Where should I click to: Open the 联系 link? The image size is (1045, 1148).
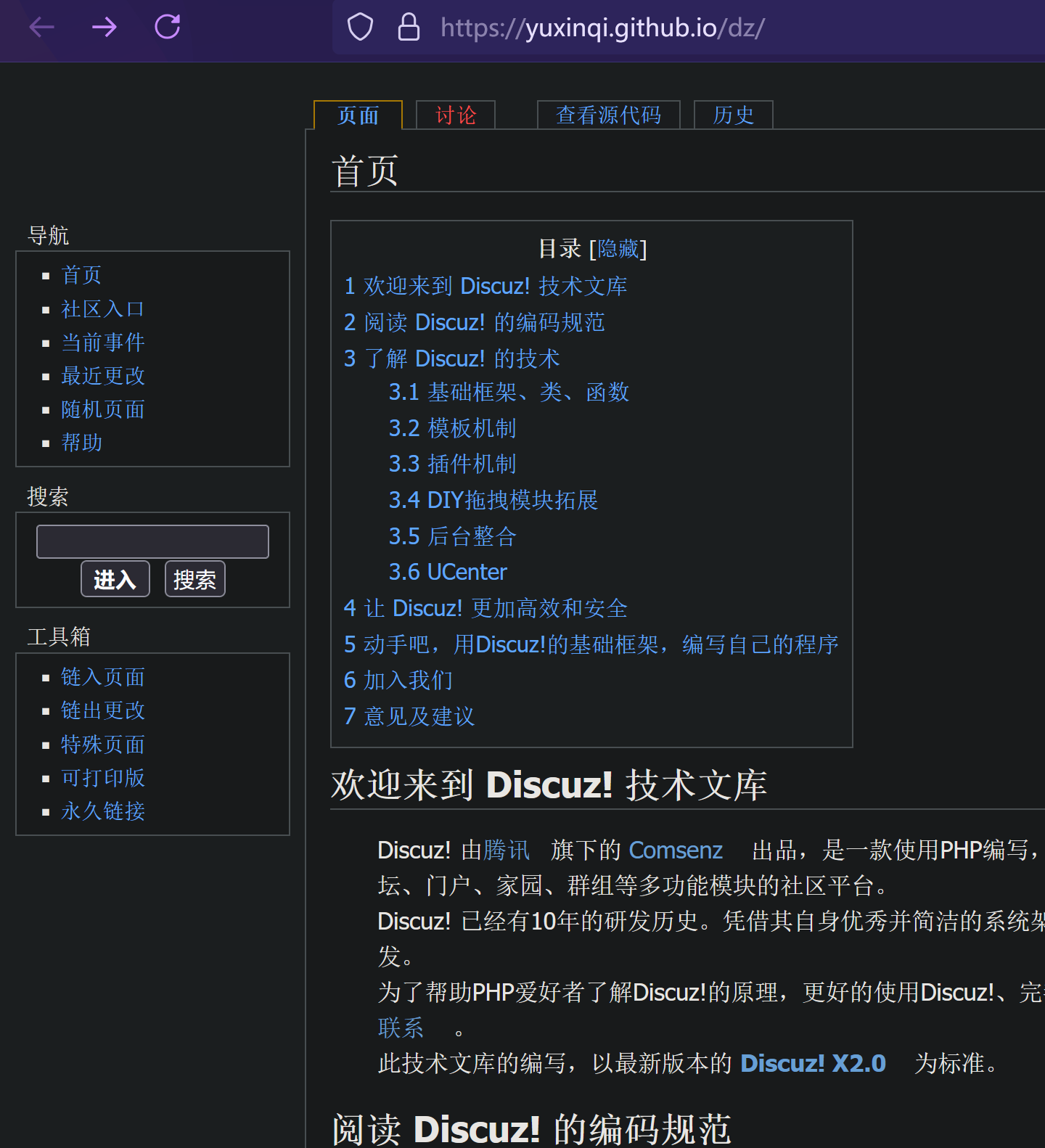401,1028
